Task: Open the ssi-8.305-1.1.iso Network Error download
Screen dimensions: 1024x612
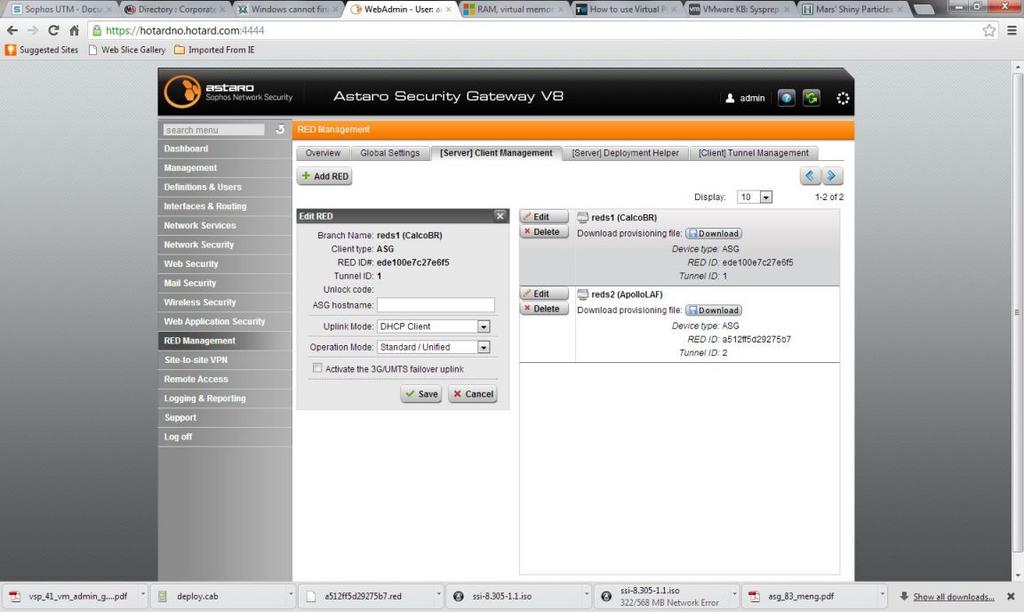Action: pyautogui.click(x=662, y=596)
